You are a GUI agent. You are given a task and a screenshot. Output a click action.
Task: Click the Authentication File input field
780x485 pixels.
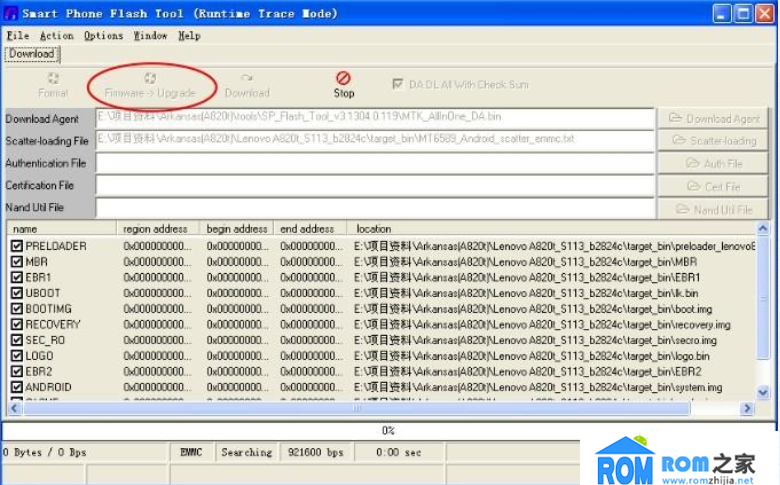pos(375,163)
